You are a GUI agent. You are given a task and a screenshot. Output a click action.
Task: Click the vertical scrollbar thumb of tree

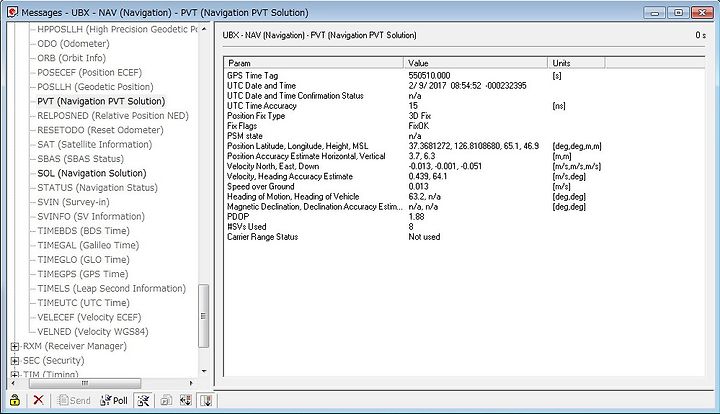click(203, 316)
